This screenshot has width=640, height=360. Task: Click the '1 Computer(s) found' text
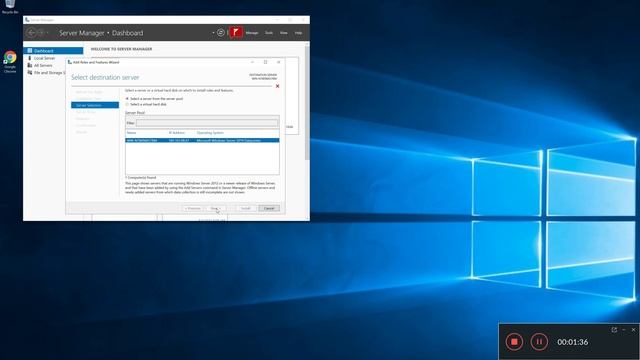[141, 178]
